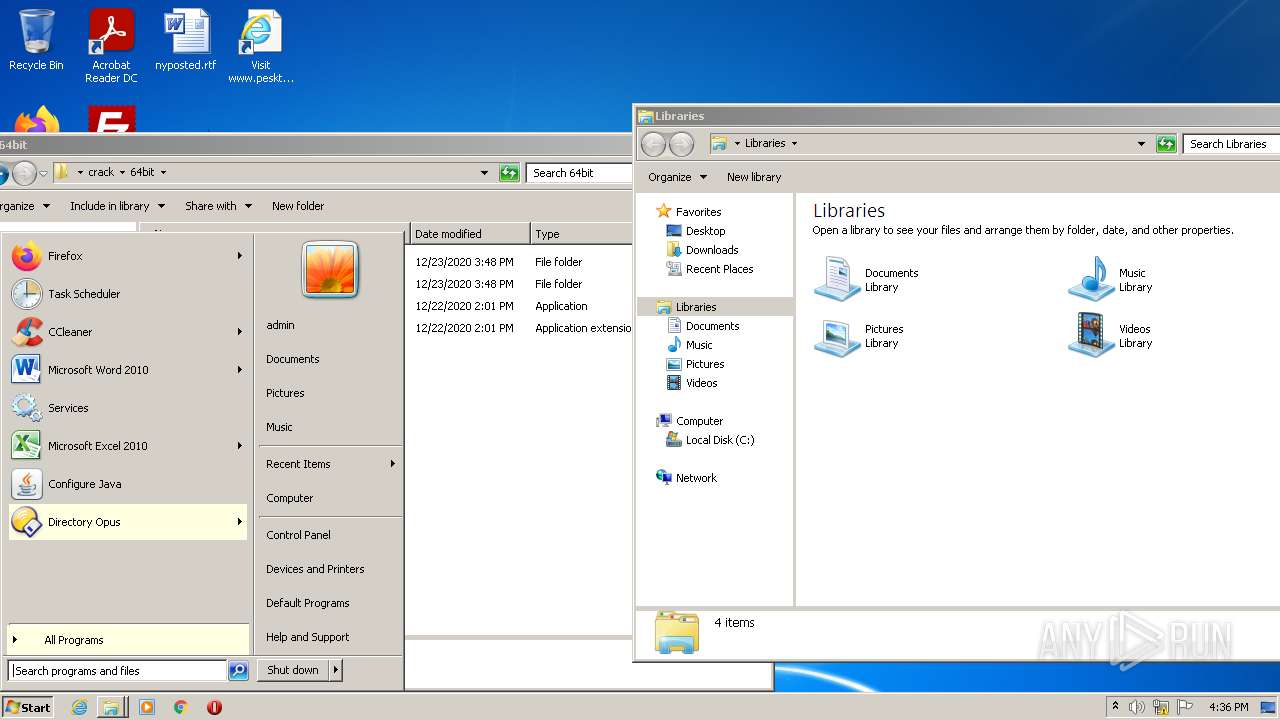The width and height of the screenshot is (1280, 720).
Task: Open the media player taskbar icon
Action: [x=147, y=707]
